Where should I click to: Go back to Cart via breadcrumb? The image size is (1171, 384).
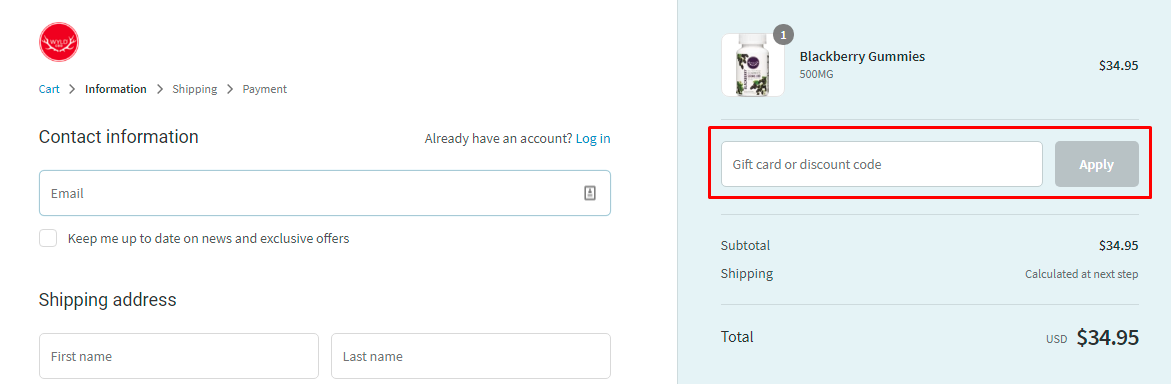click(x=49, y=89)
